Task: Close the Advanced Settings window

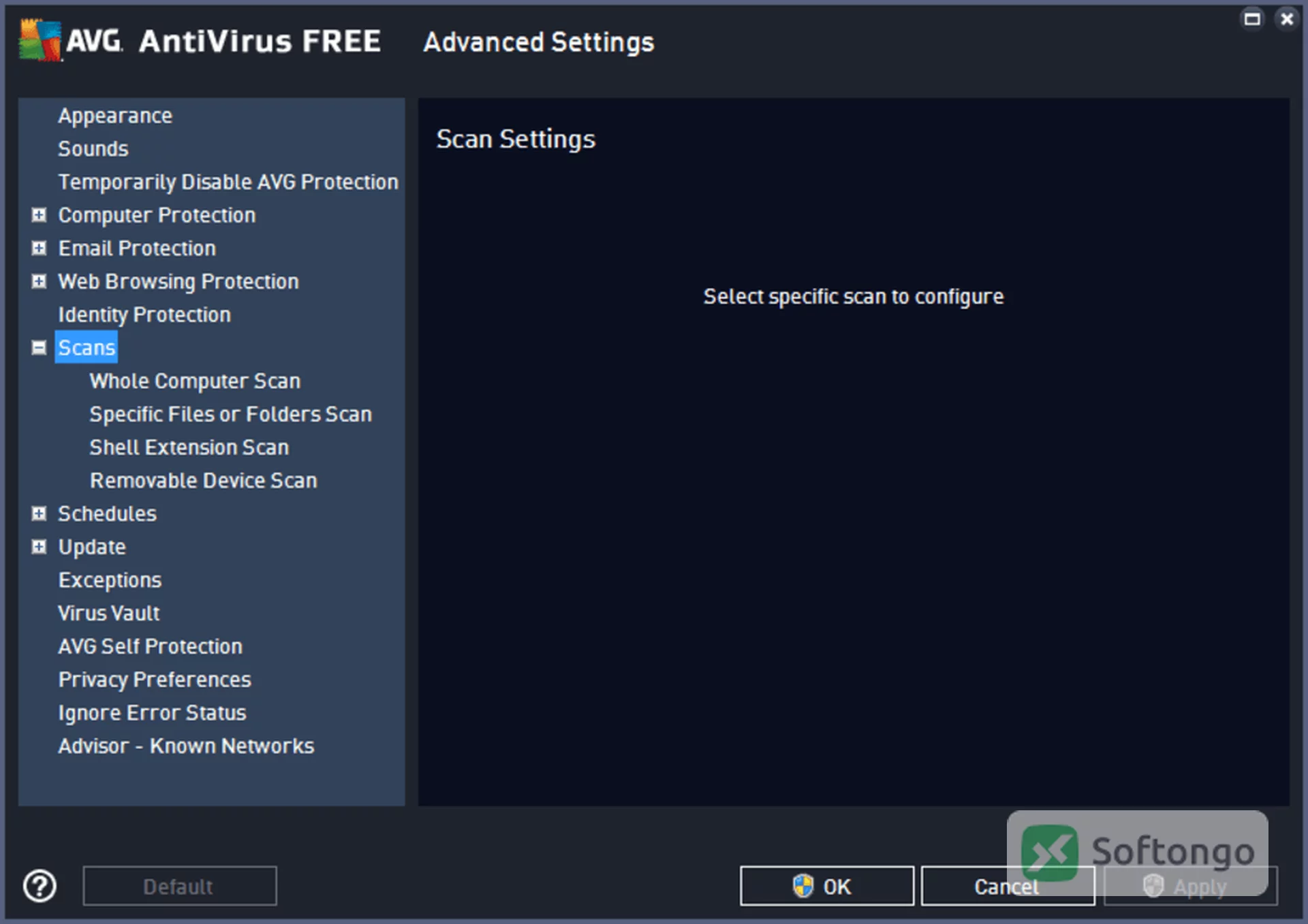Action: pos(1287,18)
